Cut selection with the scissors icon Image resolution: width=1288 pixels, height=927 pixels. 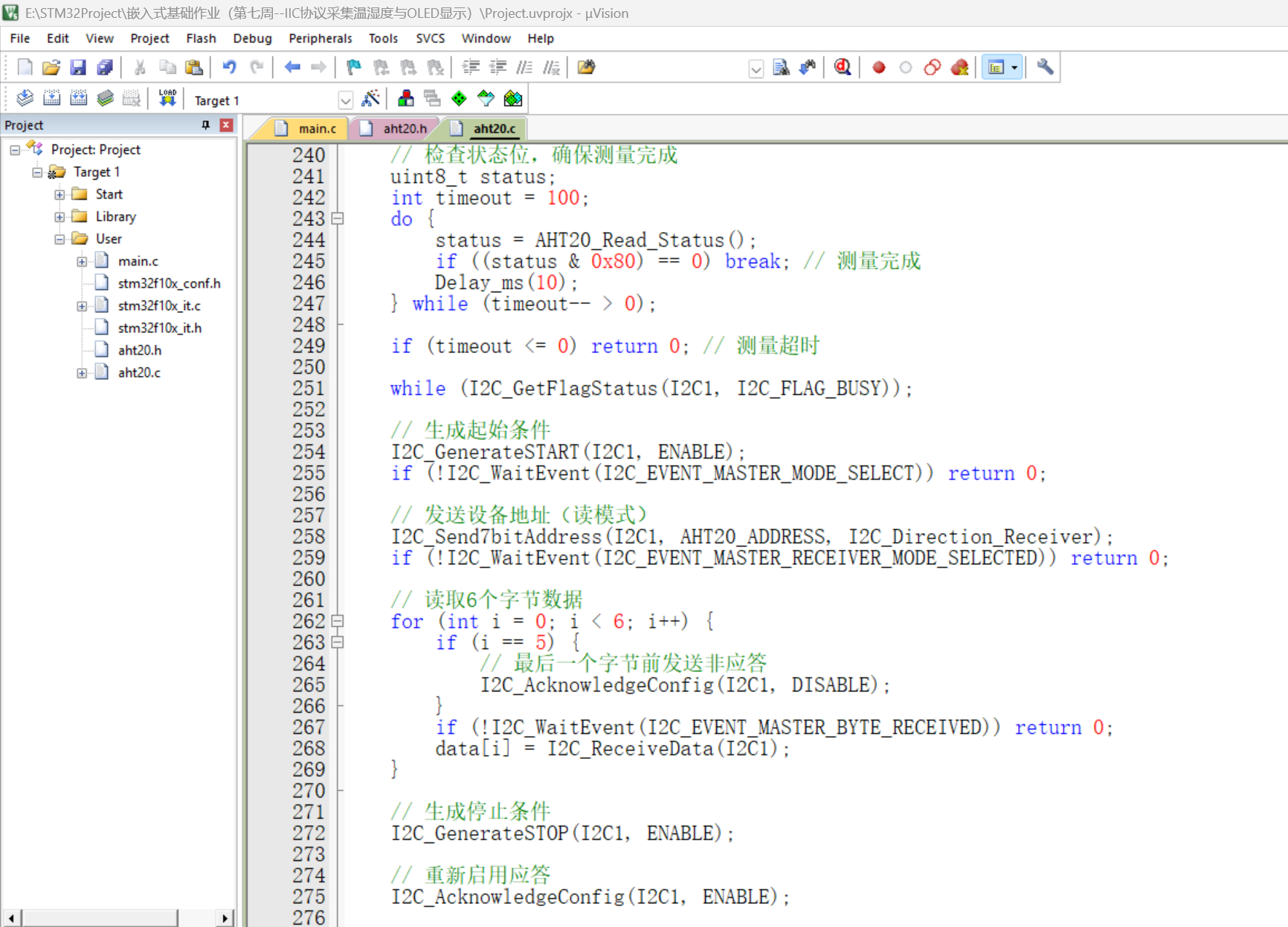tap(140, 68)
